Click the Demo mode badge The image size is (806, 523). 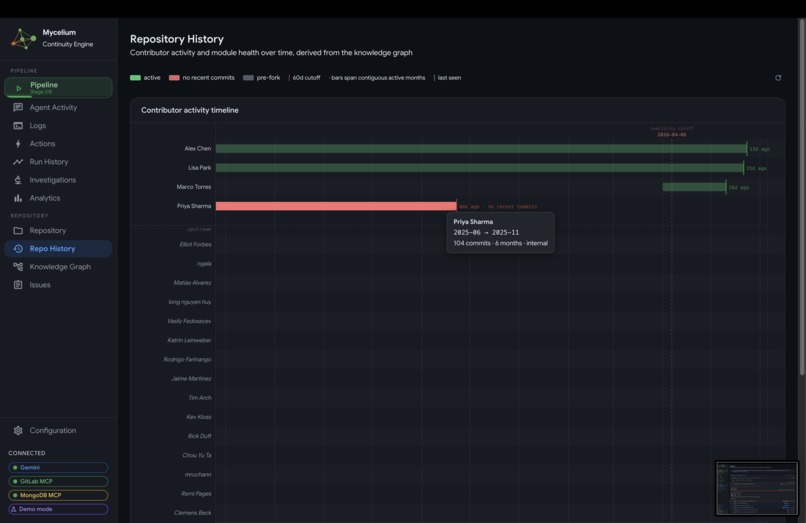(58, 509)
